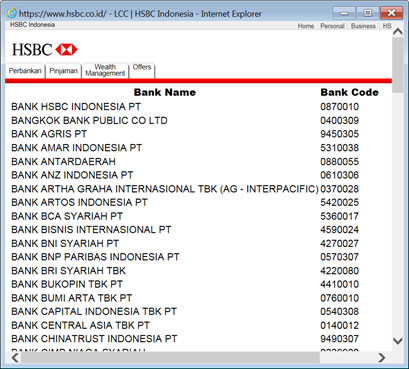Select BANK CHINATRUST INDONESIA PT entry
Screen dimensions: 409x369
pyautogui.click(x=94, y=339)
